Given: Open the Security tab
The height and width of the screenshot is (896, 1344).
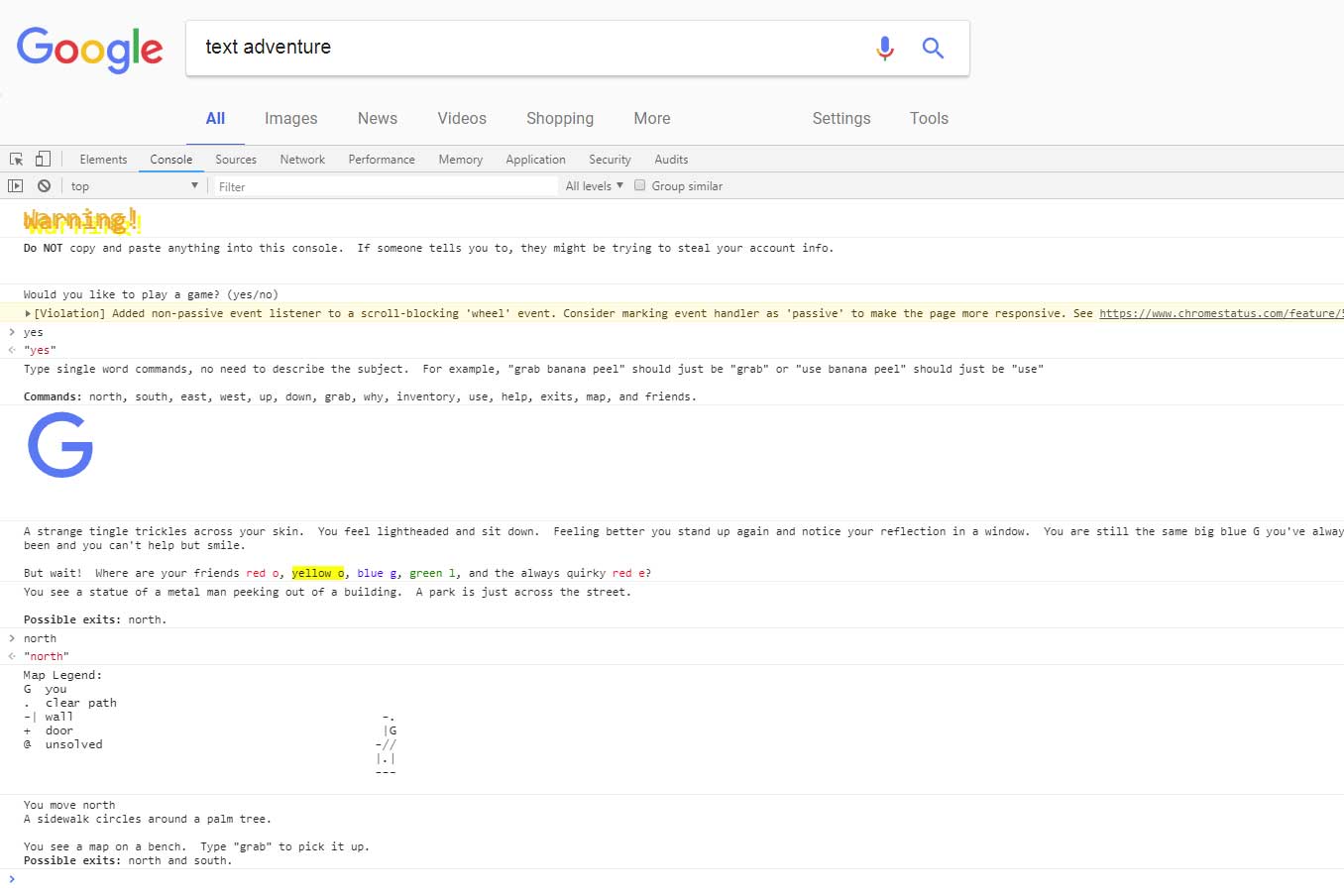Looking at the screenshot, I should (x=610, y=160).
